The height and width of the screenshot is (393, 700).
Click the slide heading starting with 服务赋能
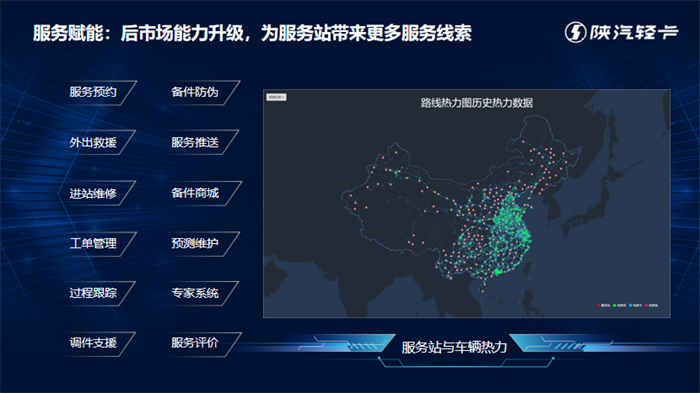[x=252, y=33]
